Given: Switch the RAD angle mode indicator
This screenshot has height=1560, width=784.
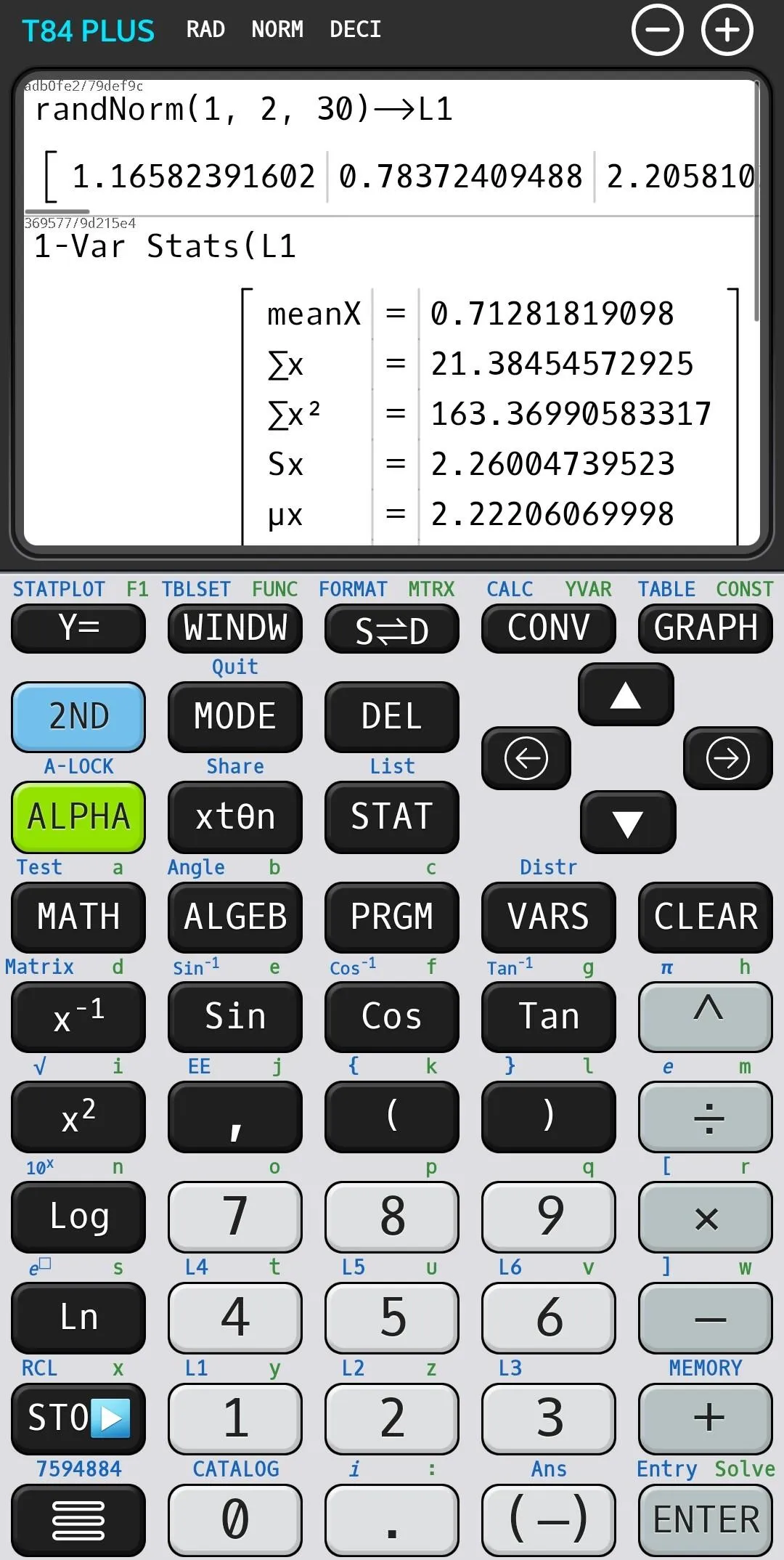Looking at the screenshot, I should [205, 29].
